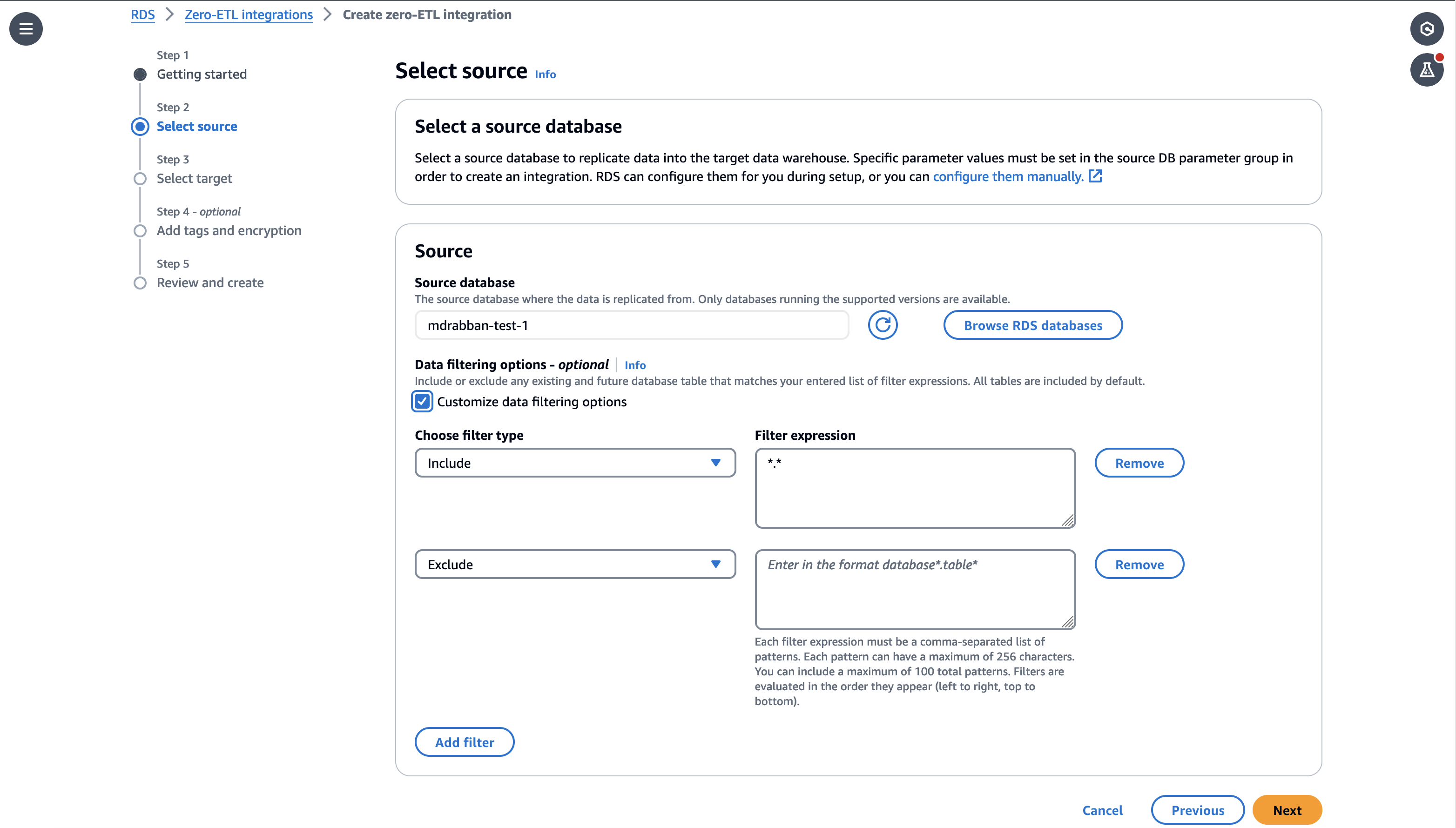Expand the Choose filter type Include dropdown
The width and height of the screenshot is (1456, 828).
(x=575, y=462)
